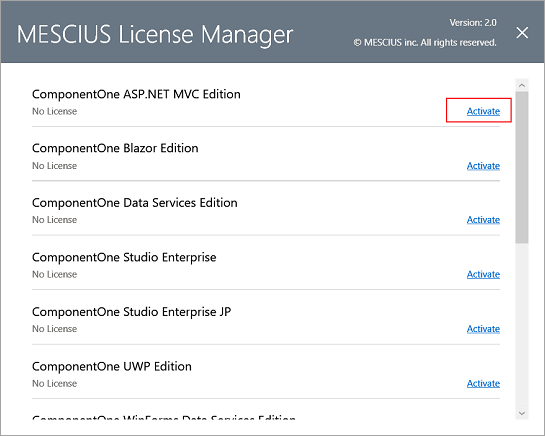Activate ComponentOne Data Services Edition license

(x=483, y=220)
